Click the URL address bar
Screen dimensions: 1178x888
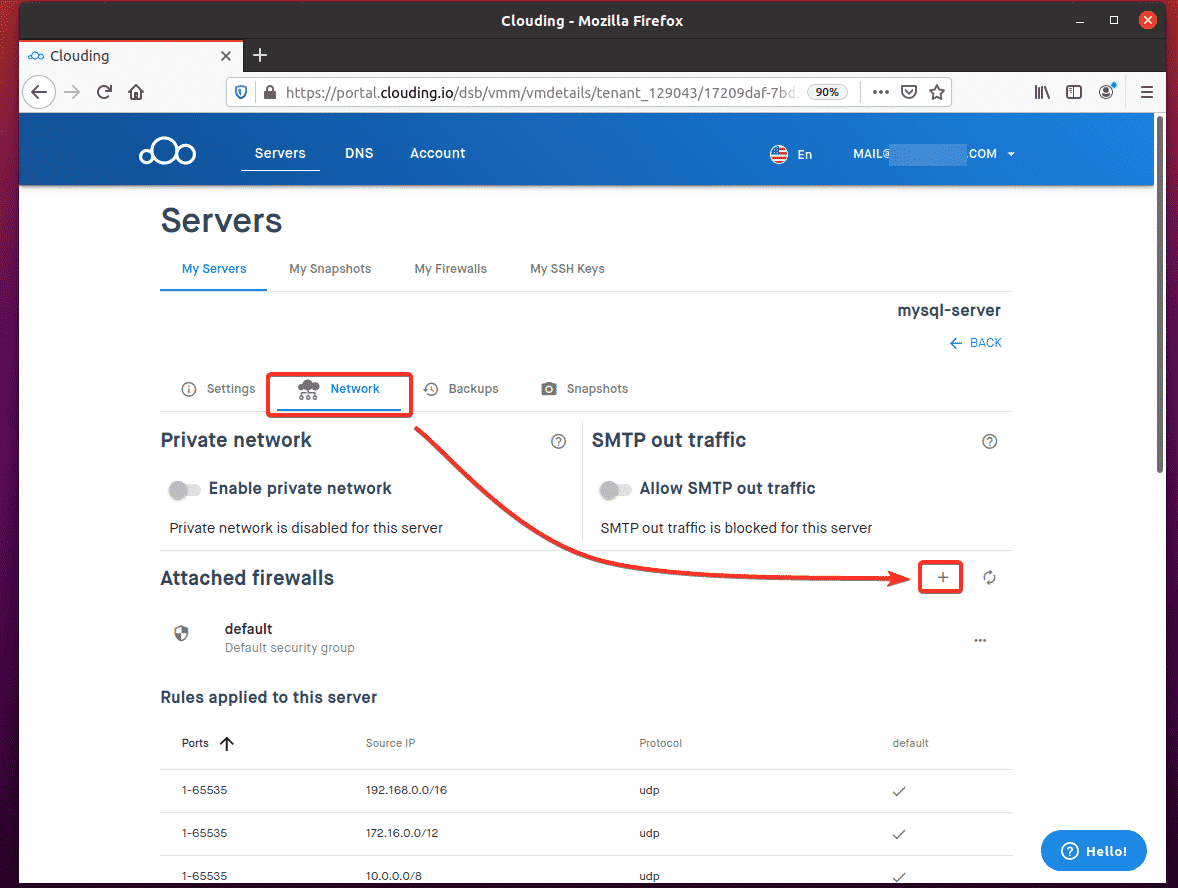click(540, 92)
